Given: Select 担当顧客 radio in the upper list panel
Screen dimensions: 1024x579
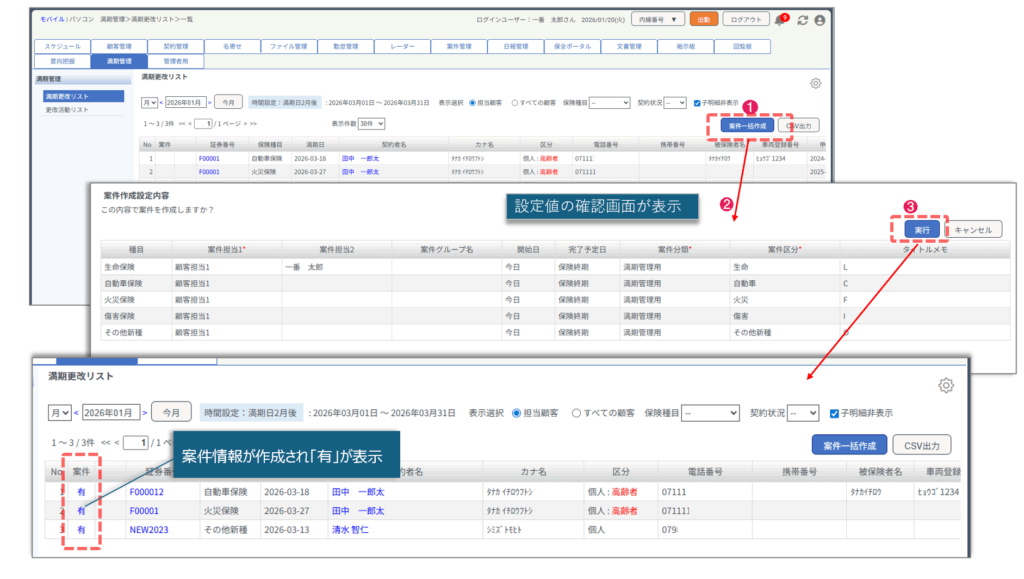Looking at the screenshot, I should point(474,102).
